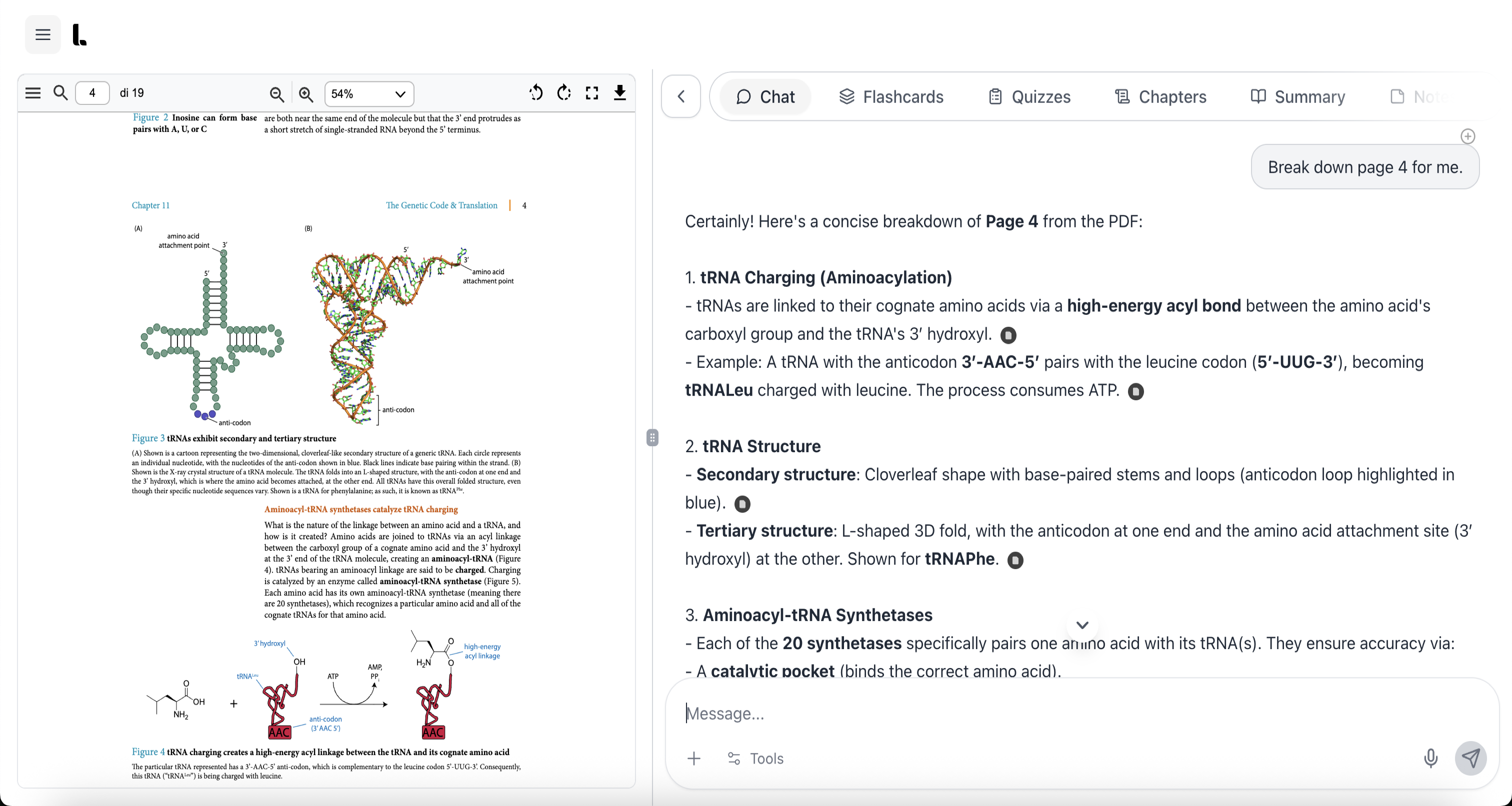Click the Figure 3 caption label
The width and height of the screenshot is (1512, 806).
(x=148, y=438)
